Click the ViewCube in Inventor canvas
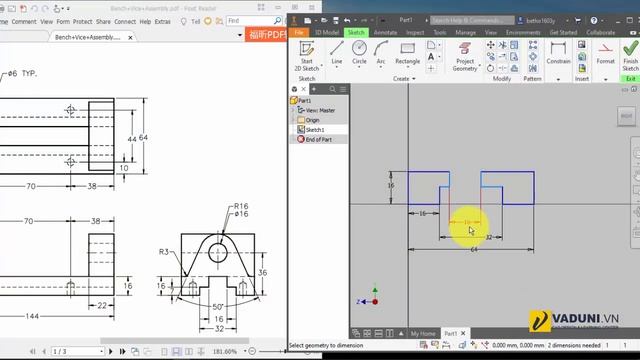640x360 pixels. (626, 116)
